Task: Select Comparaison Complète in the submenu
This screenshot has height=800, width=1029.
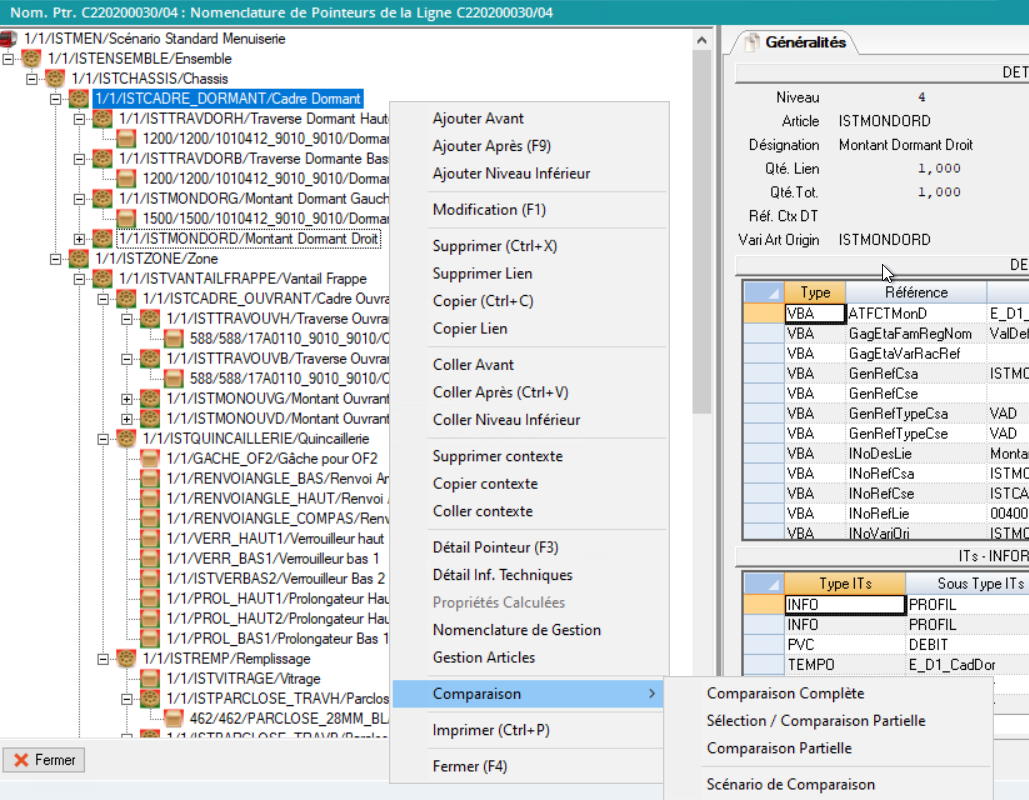Action: 785,694
